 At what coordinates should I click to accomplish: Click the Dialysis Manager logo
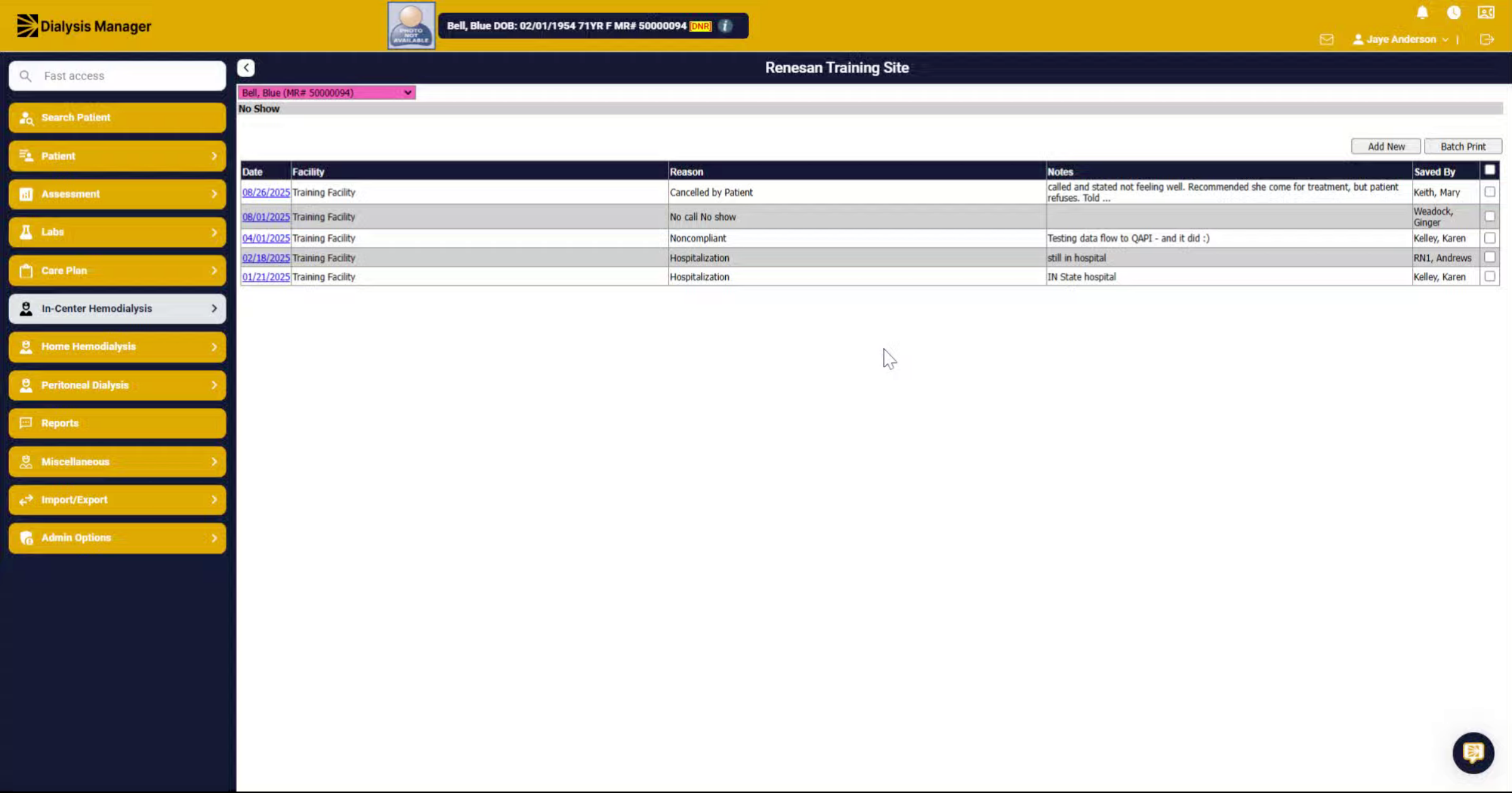coord(84,26)
